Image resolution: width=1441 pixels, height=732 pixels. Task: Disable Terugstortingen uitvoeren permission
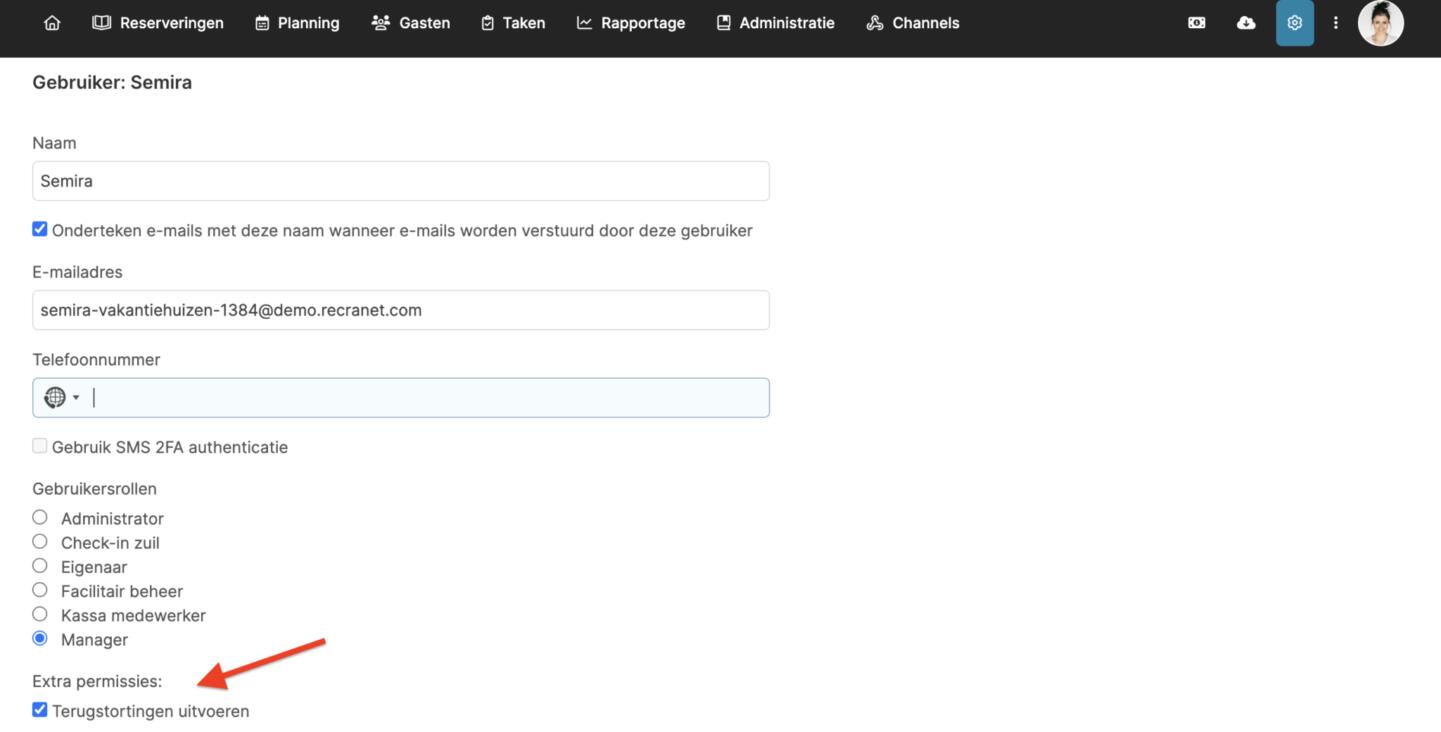(40, 710)
